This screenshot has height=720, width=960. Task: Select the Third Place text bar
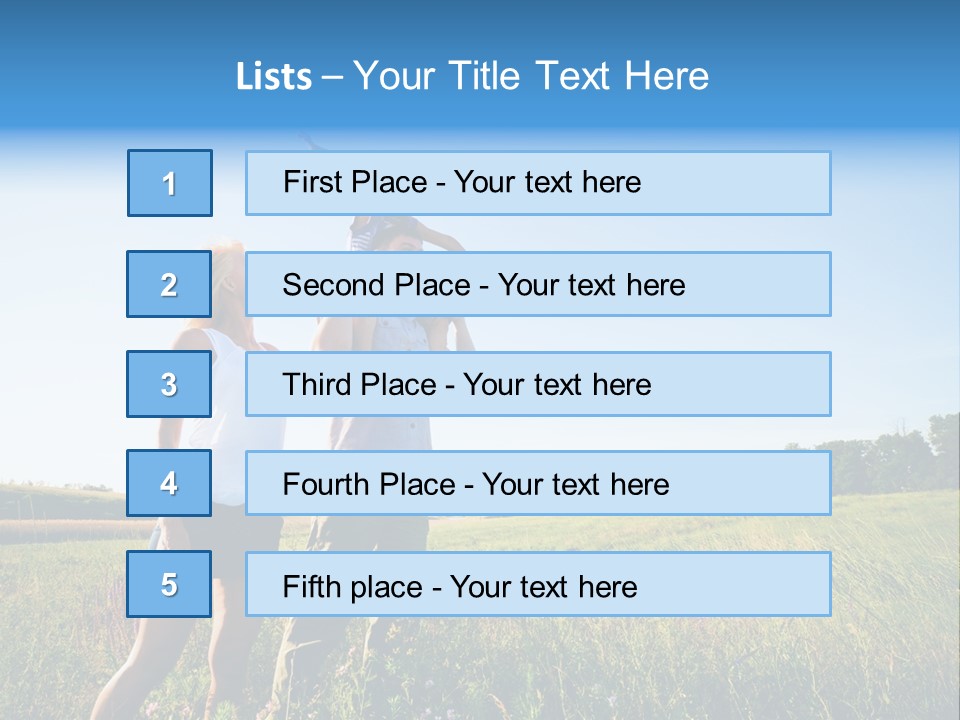(x=538, y=384)
